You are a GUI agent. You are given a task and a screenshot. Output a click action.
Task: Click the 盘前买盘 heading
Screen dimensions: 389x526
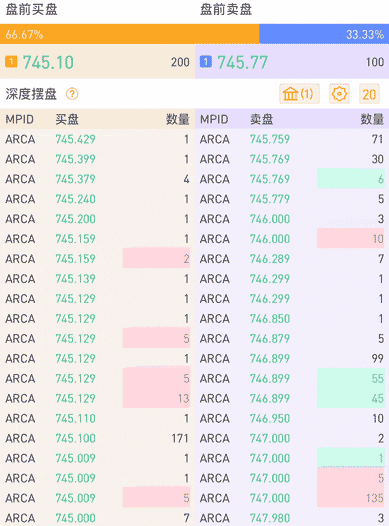click(x=32, y=9)
